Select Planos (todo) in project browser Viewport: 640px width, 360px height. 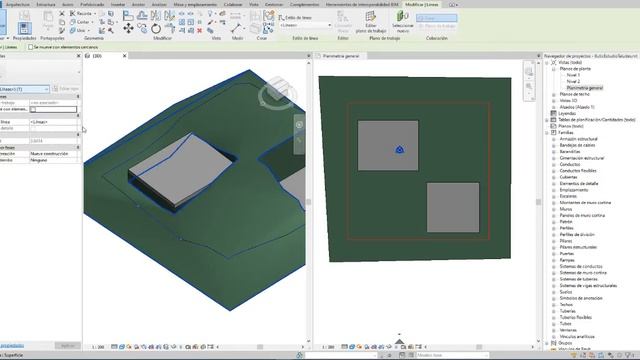[571, 126]
